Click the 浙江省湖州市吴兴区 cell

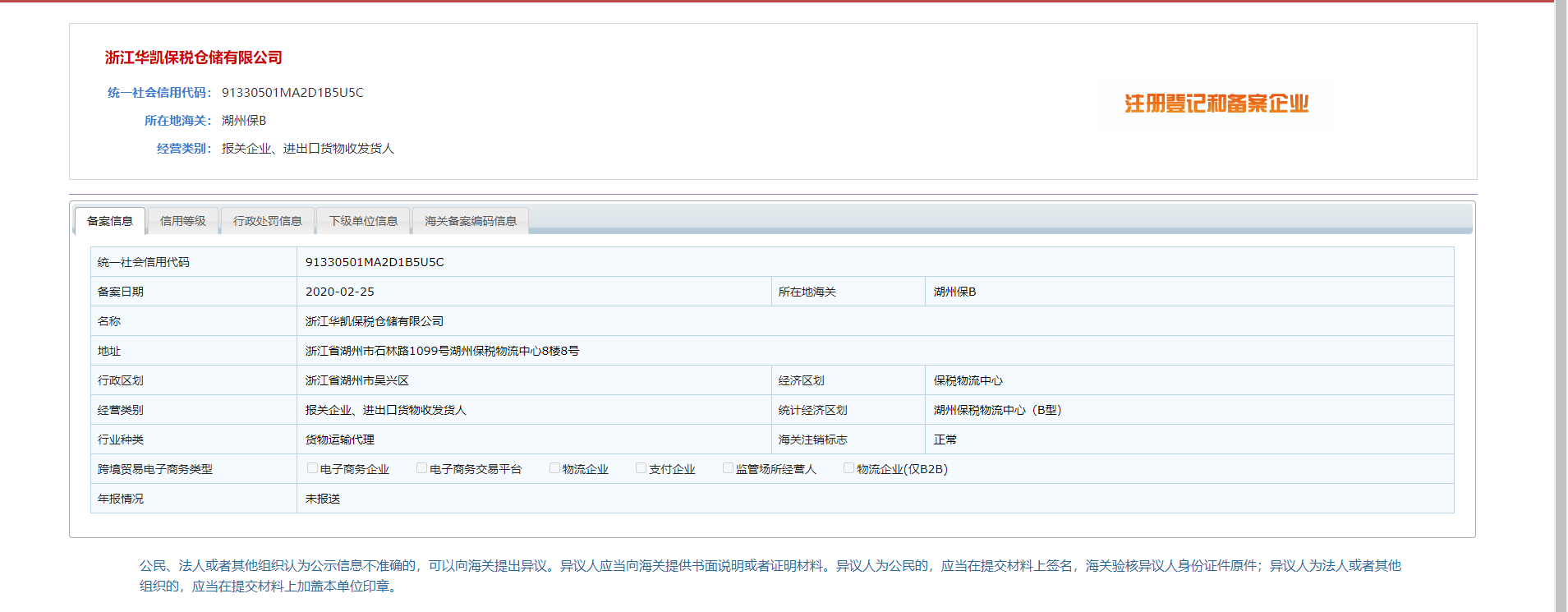534,380
